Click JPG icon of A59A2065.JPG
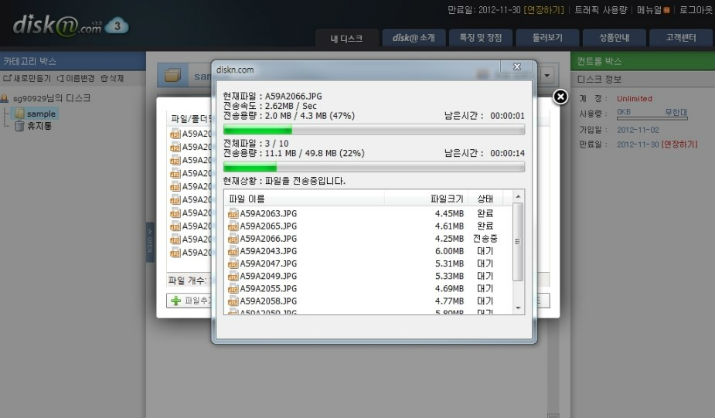Screen dimensions: 715x418 coord(233,226)
